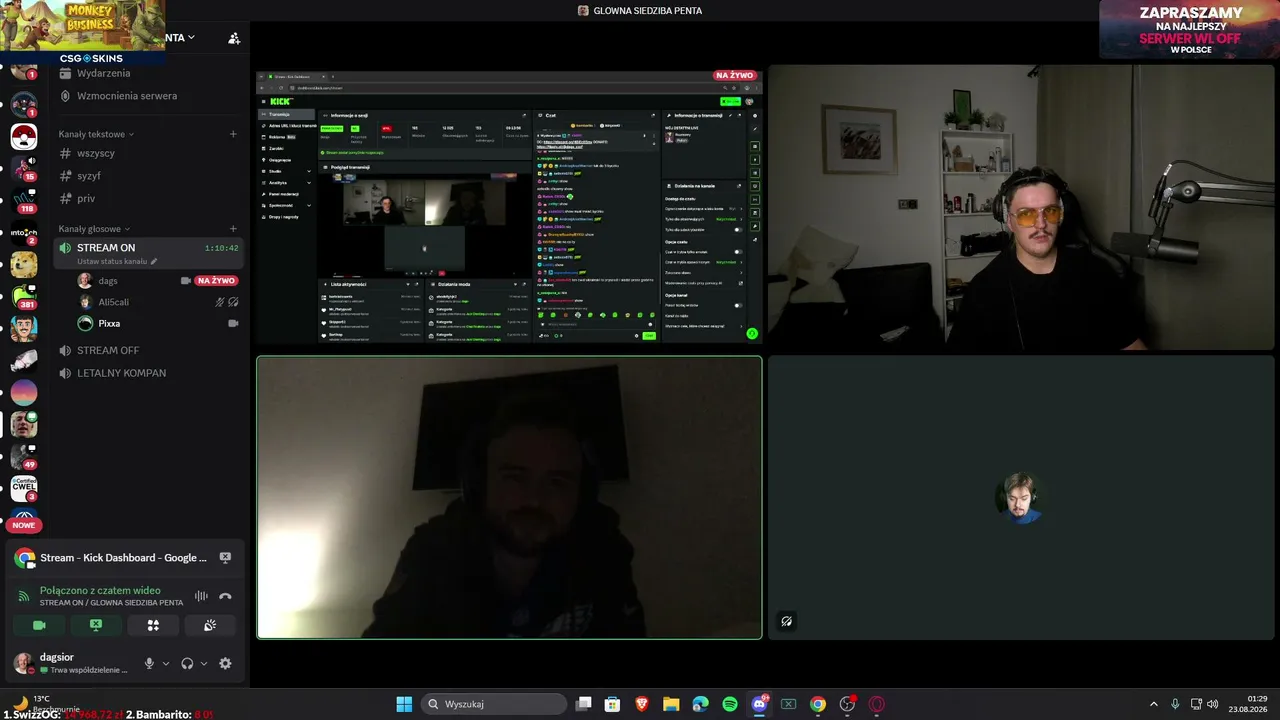The height and width of the screenshot is (720, 1280).
Task: Open the into tech server icon
Action: [x=24, y=232]
